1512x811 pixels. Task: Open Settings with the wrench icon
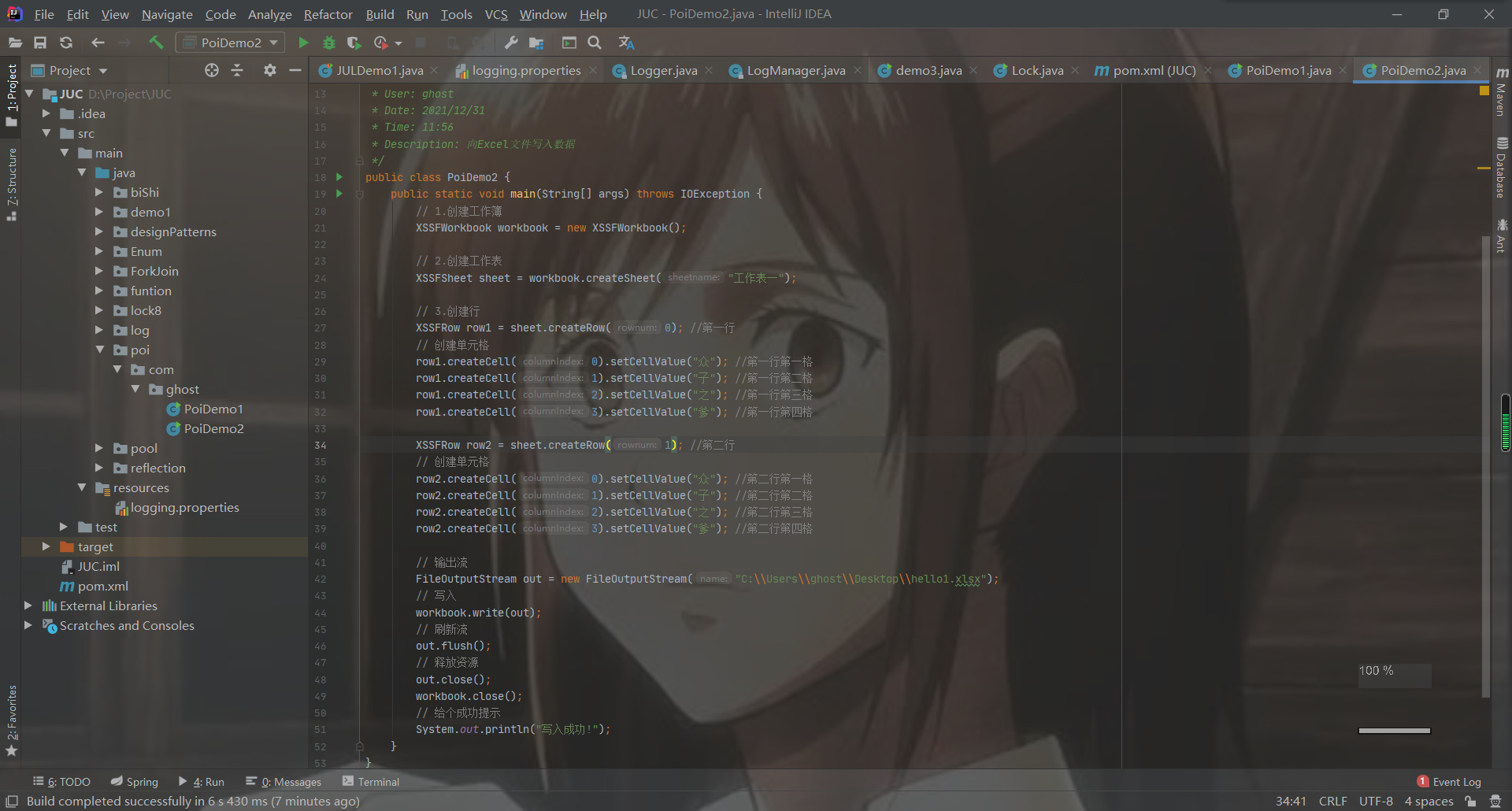coord(511,43)
